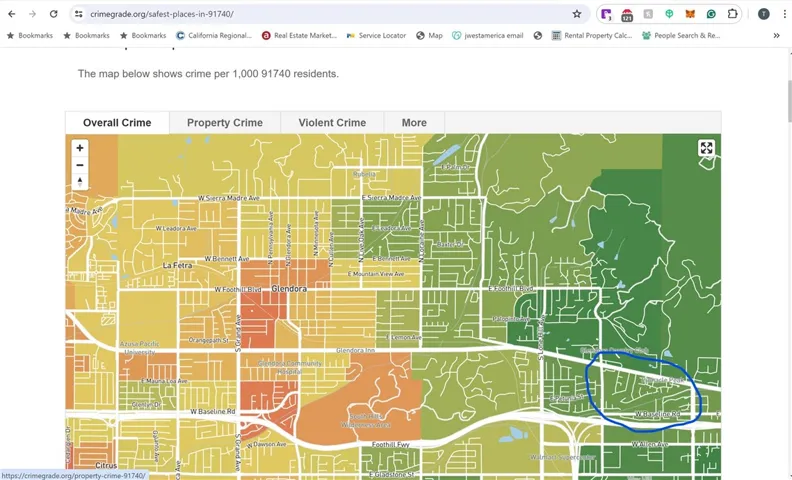Open the first Bookmarks folder
The height and width of the screenshot is (480, 792).
(x=30, y=35)
